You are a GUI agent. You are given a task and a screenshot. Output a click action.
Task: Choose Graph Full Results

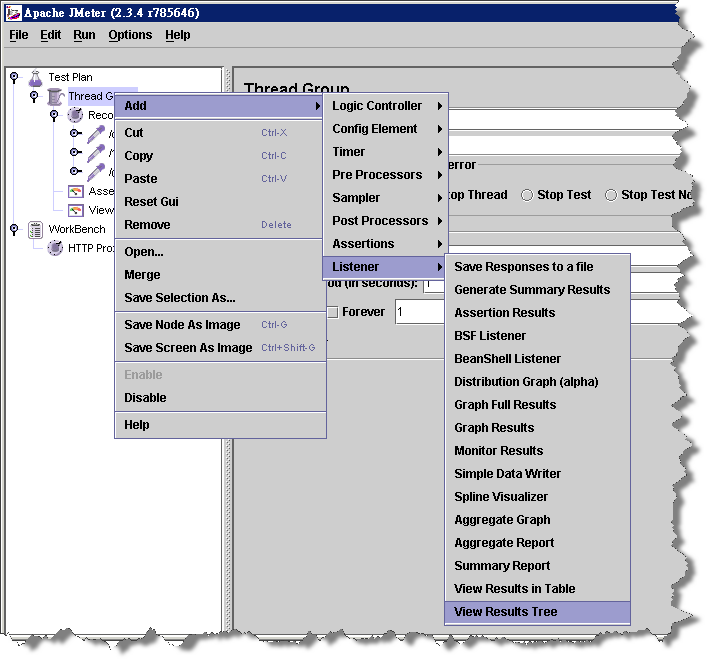(x=537, y=405)
